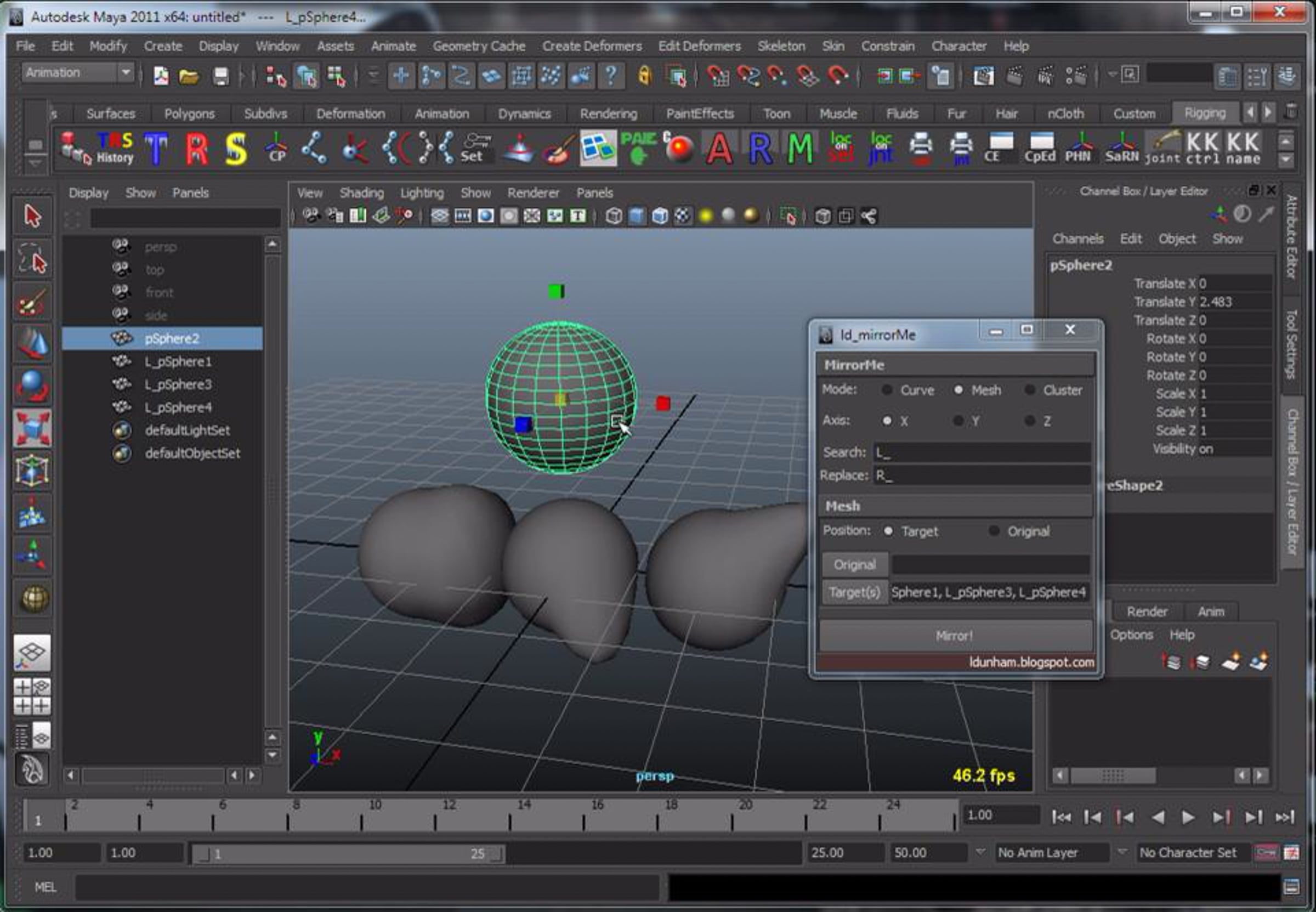Open the Script Editor icon at bottom right
This screenshot has width=1316, height=912.
click(1292, 887)
